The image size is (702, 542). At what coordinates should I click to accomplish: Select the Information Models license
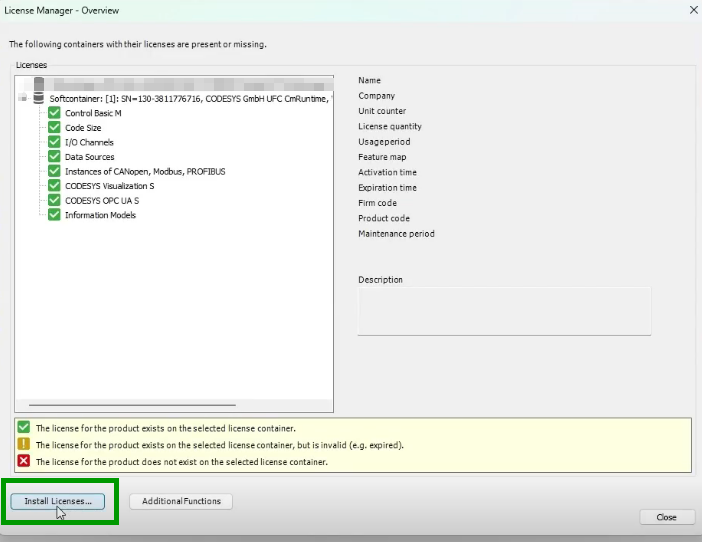pos(100,215)
